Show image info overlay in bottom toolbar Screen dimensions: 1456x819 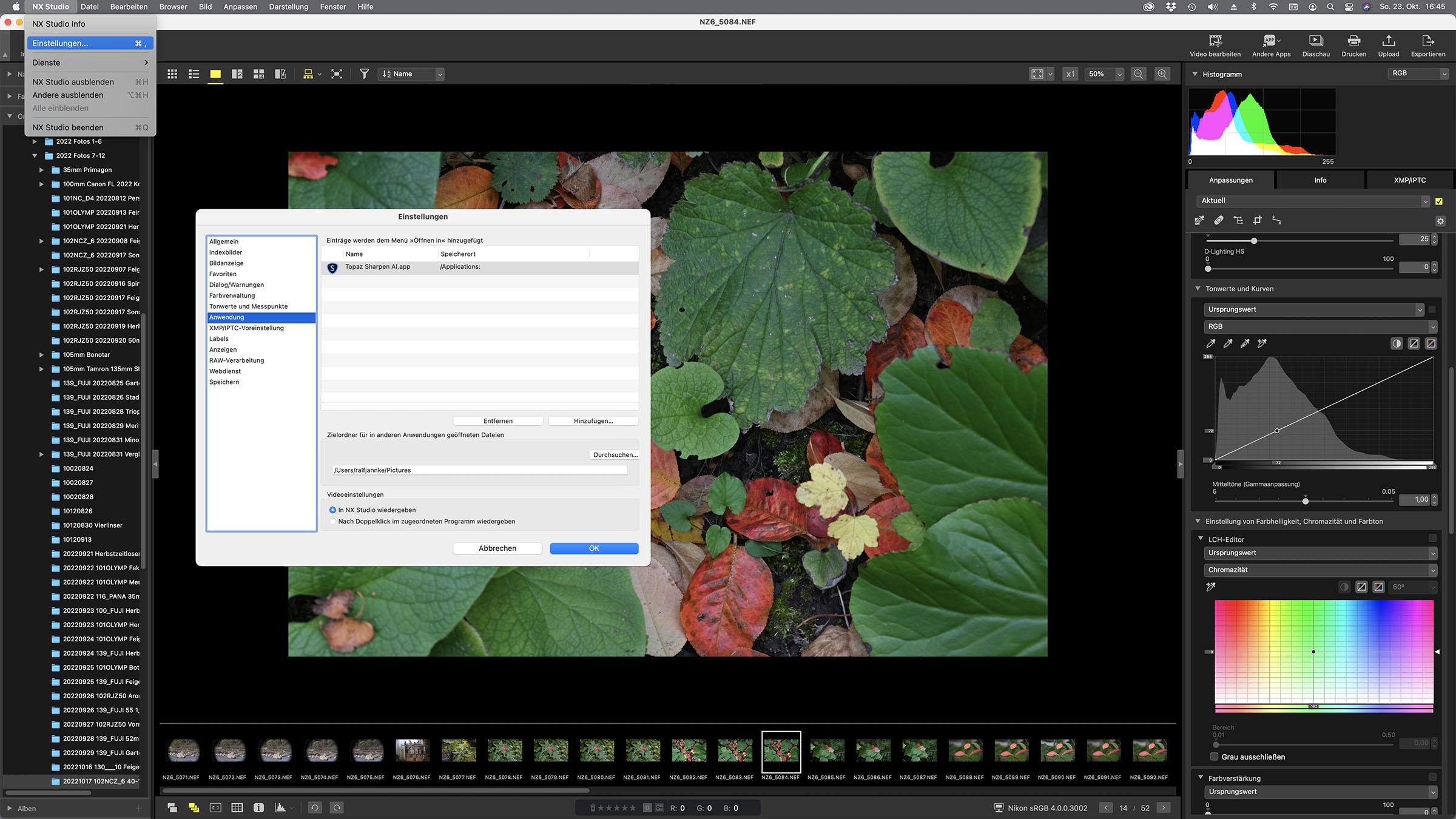click(x=258, y=807)
